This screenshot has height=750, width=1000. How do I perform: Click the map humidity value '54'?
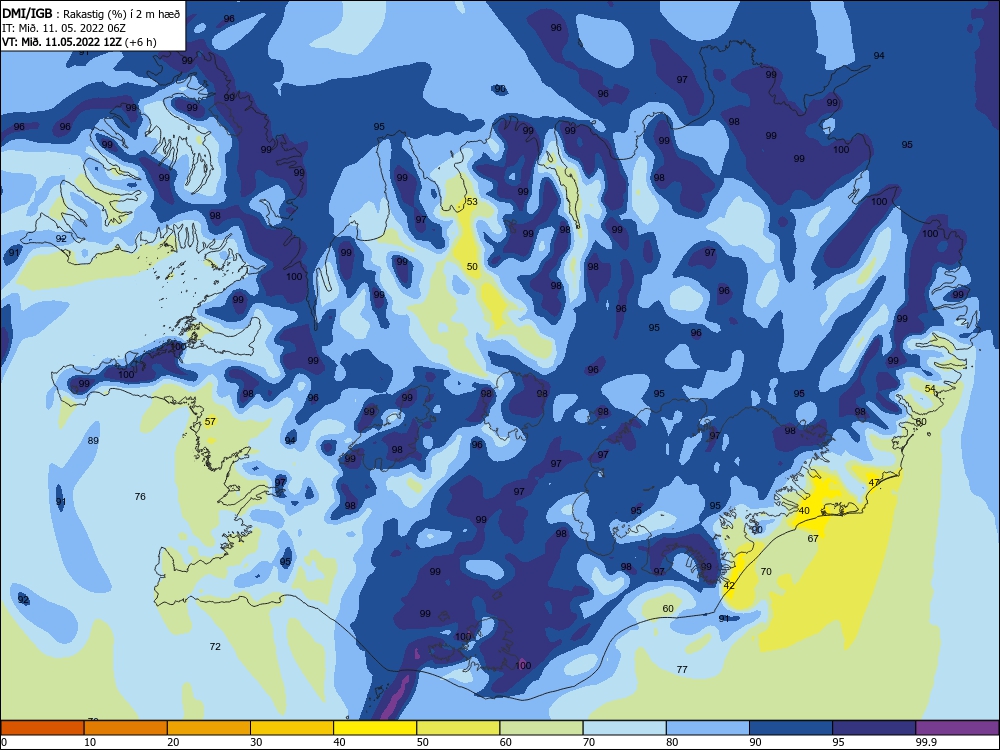930,389
